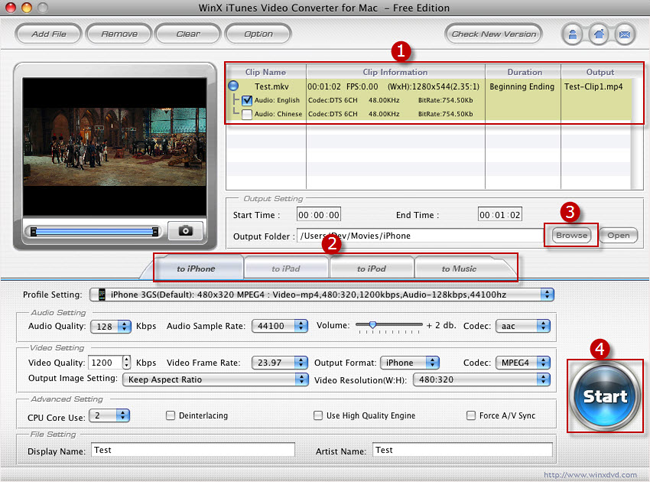Switch to the to Music tab
The image size is (650, 482).
coord(459,269)
